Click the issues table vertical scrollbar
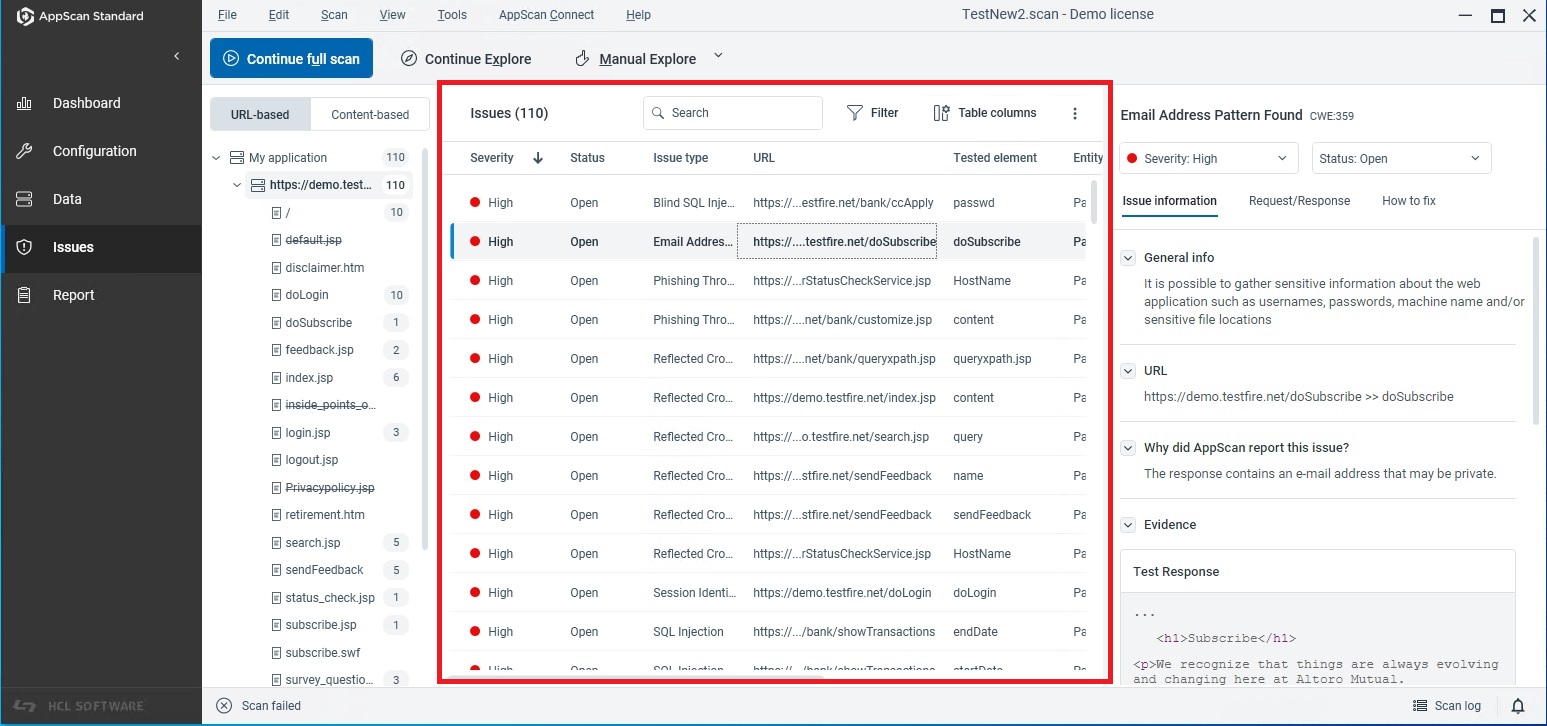1547x726 pixels. coord(1092,202)
